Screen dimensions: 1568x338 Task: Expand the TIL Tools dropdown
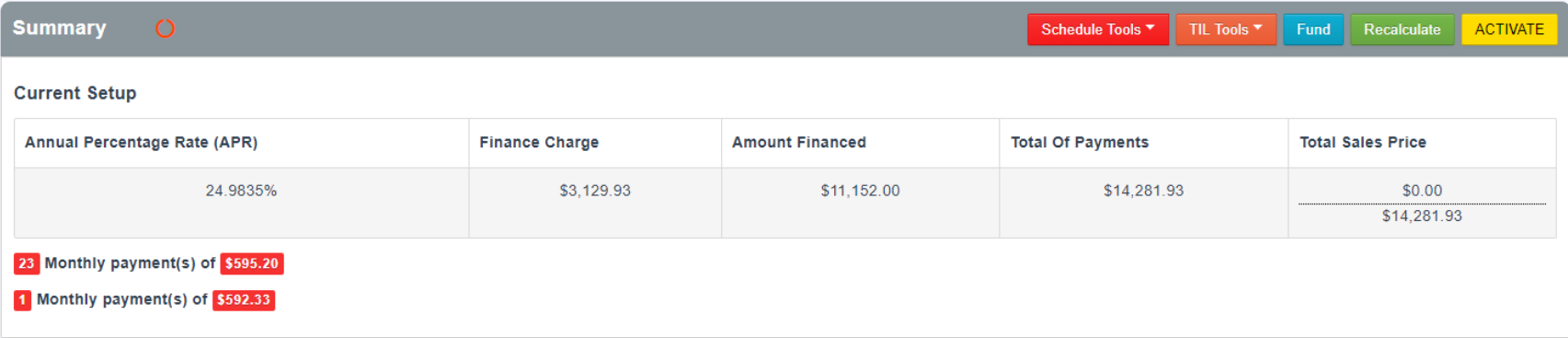coord(1226,29)
